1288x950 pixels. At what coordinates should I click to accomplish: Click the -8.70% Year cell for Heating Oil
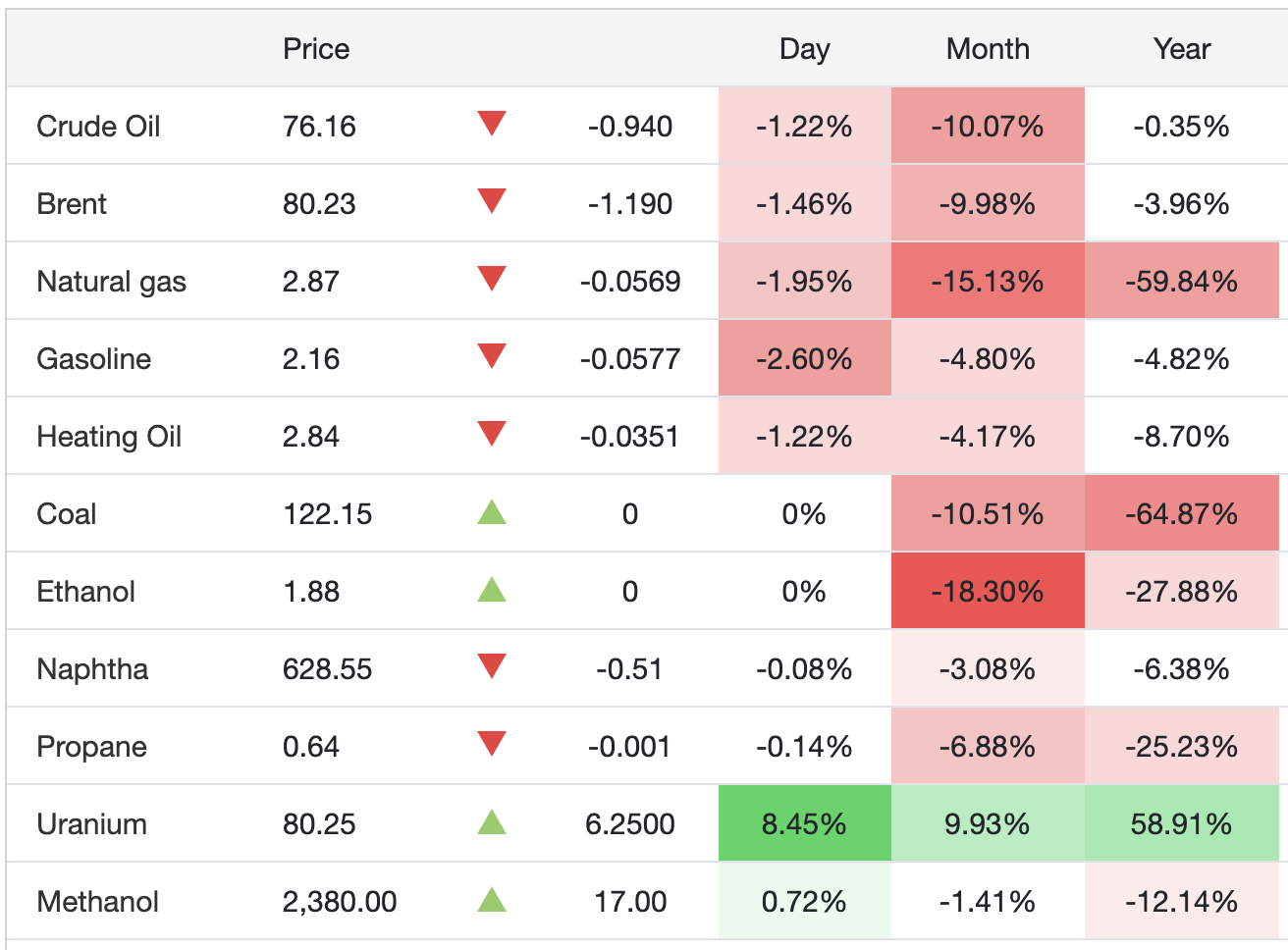(1182, 436)
